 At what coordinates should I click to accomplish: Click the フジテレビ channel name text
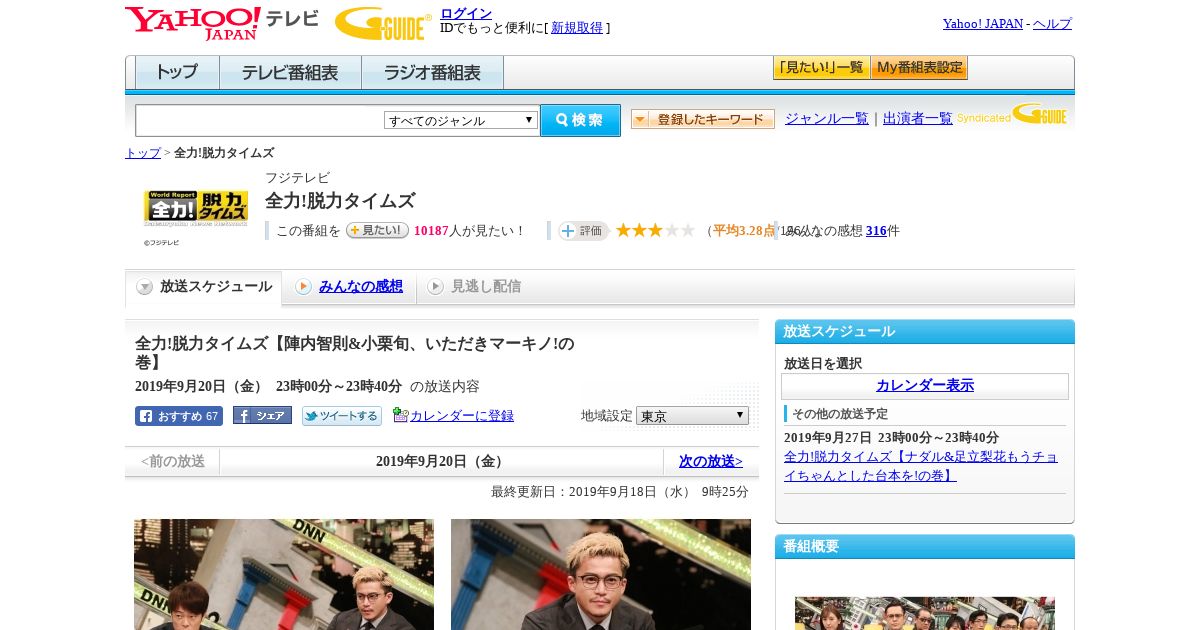297,178
